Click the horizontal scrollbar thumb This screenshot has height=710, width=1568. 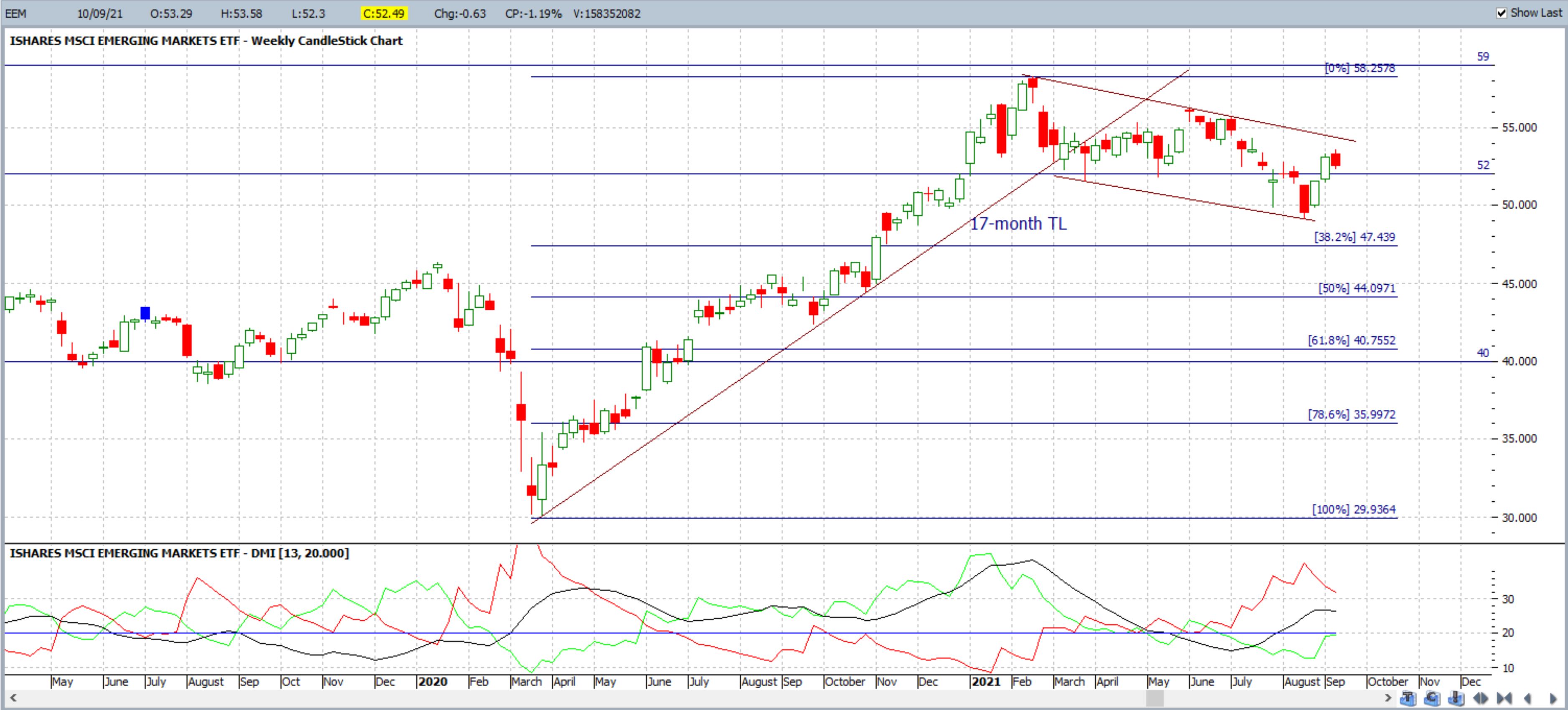1154,698
